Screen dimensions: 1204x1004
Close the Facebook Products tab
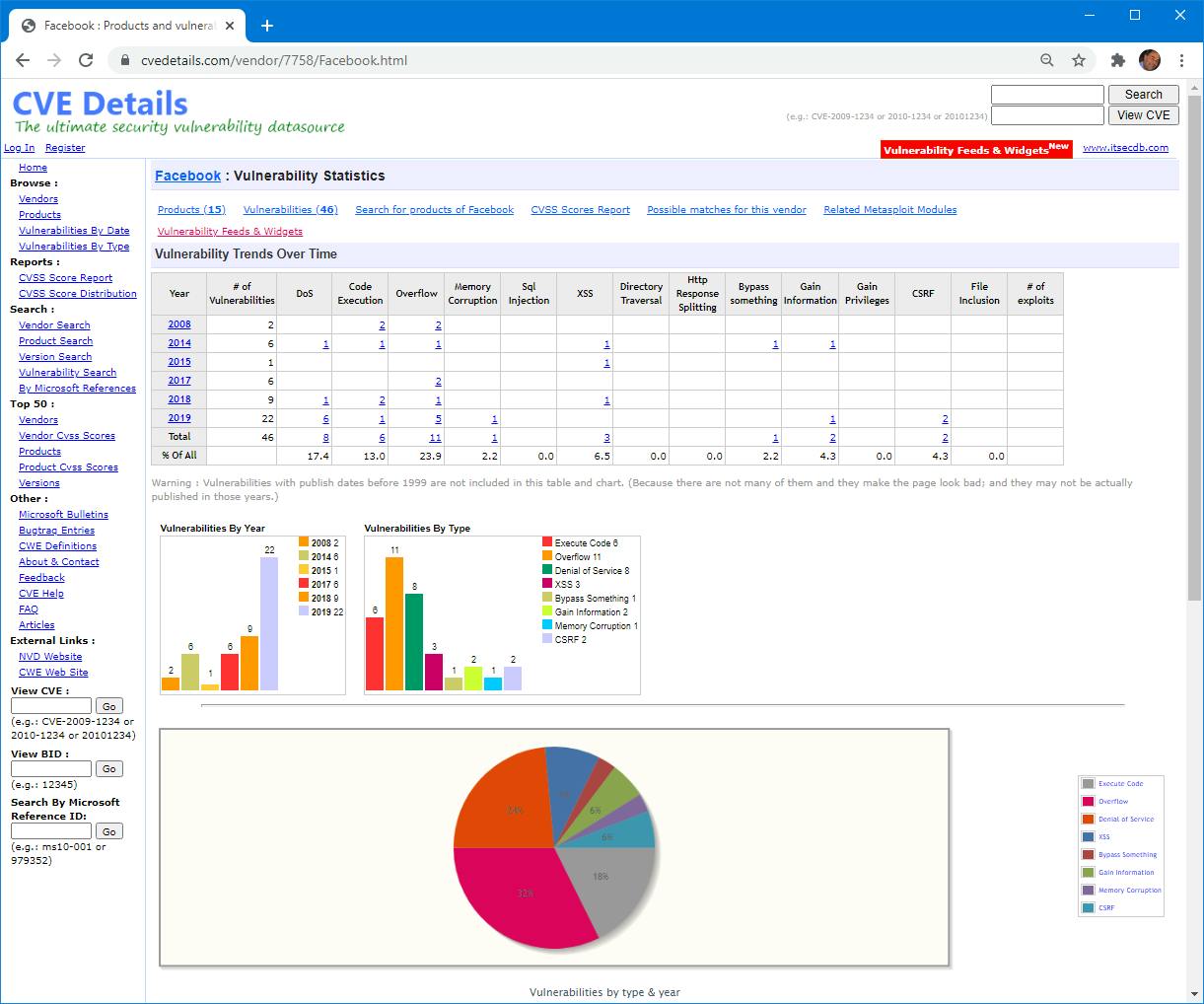coord(231,26)
